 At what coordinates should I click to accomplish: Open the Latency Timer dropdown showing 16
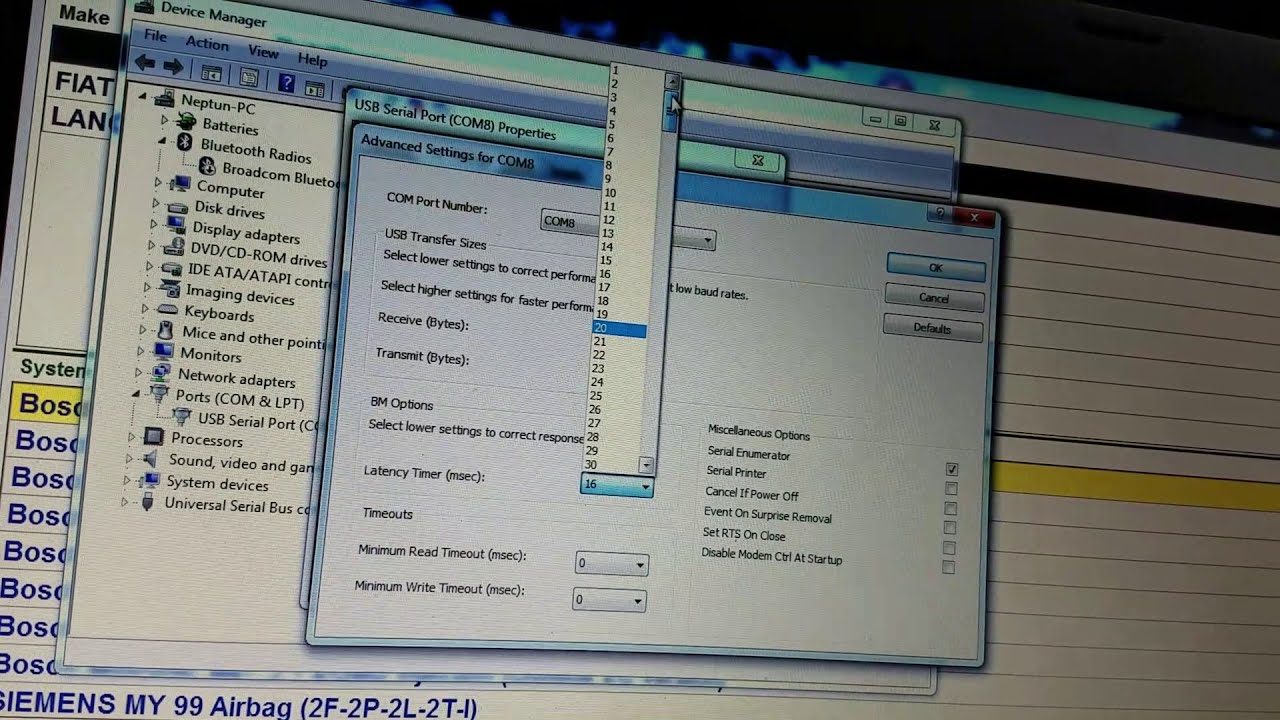coord(616,485)
